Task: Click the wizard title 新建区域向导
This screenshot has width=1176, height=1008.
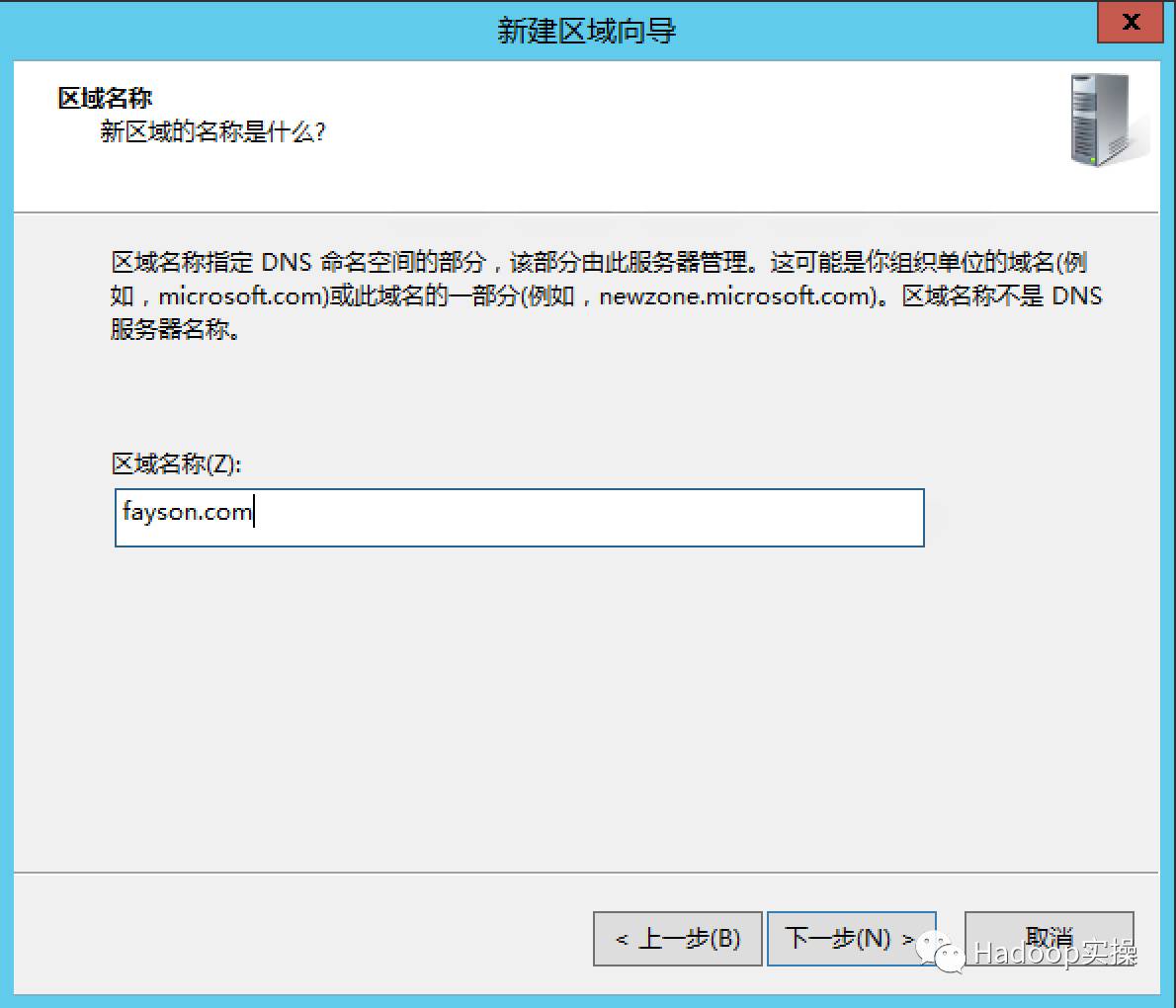Action: coord(587,30)
